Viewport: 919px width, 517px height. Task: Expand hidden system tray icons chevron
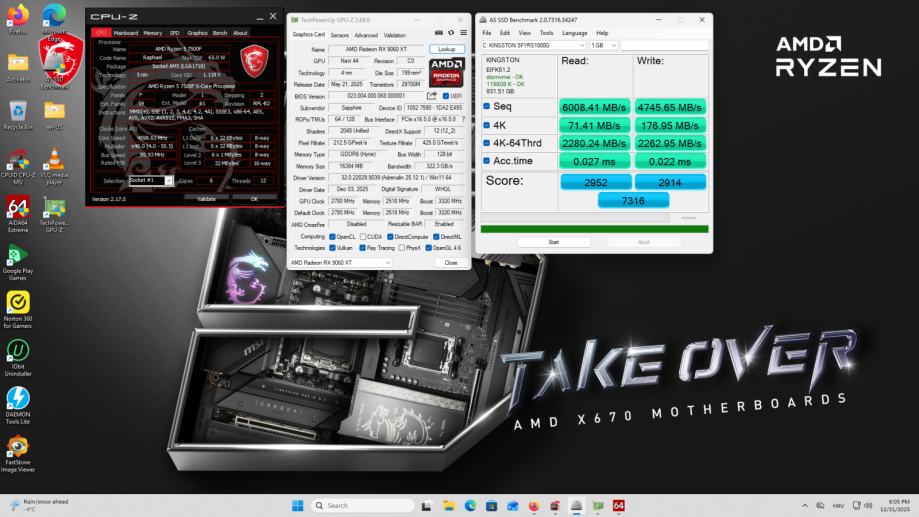coord(805,505)
